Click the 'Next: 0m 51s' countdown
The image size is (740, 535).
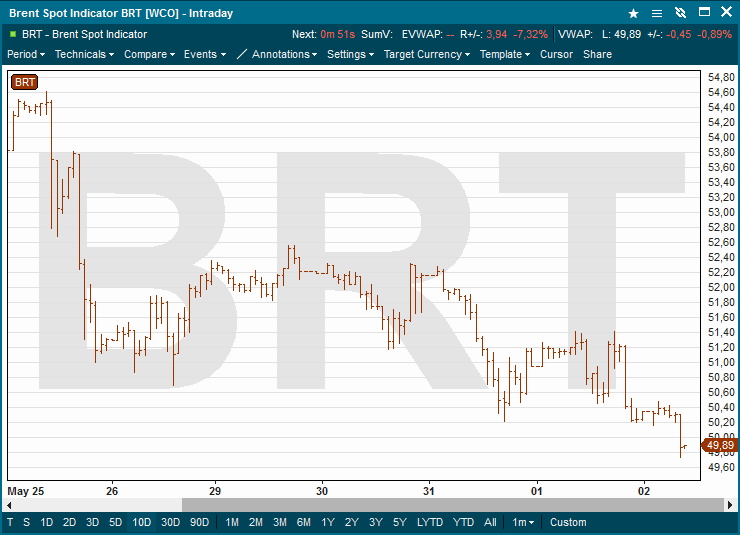[323, 34]
